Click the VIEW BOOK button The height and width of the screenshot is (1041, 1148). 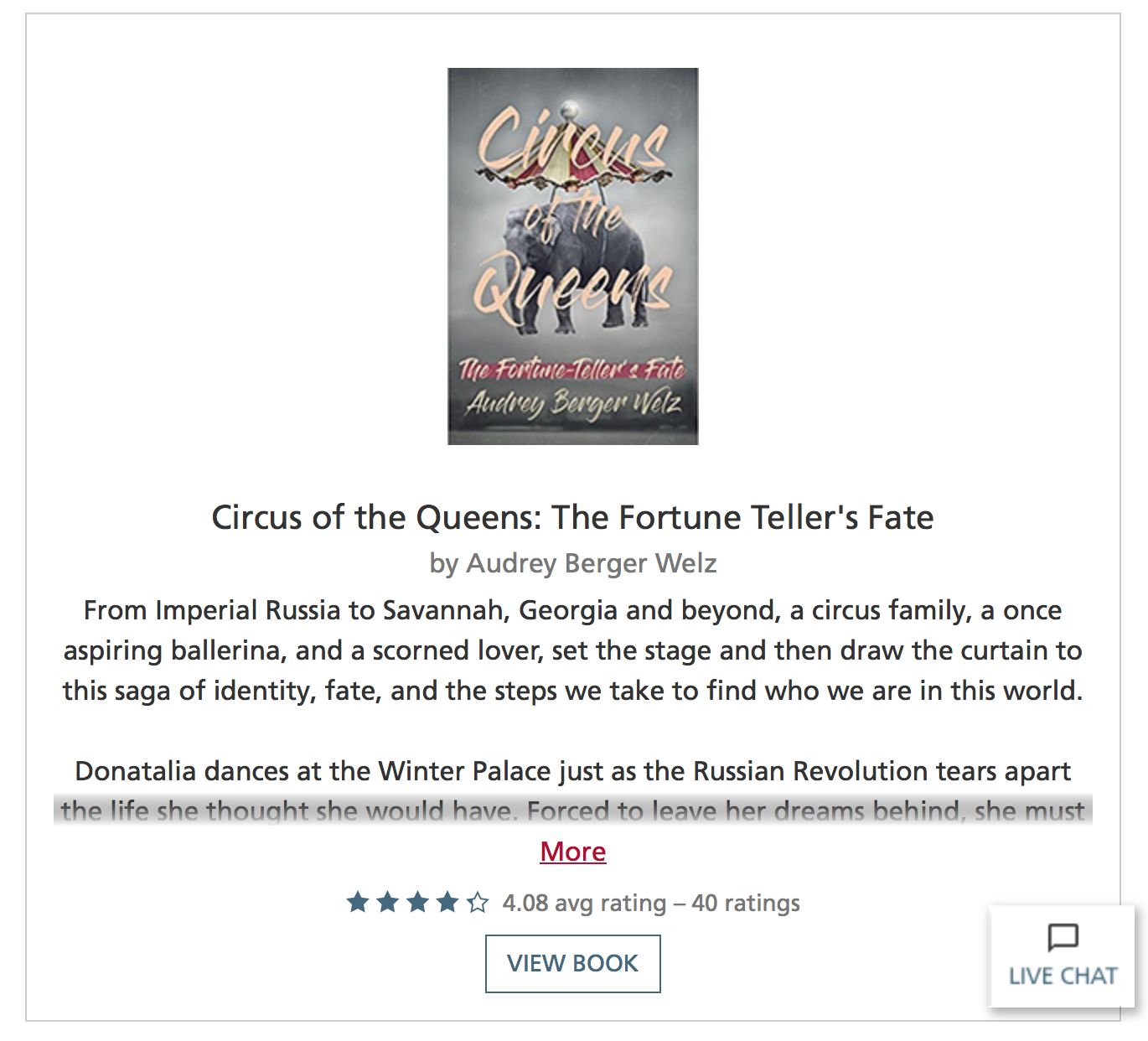pyautogui.click(x=573, y=964)
